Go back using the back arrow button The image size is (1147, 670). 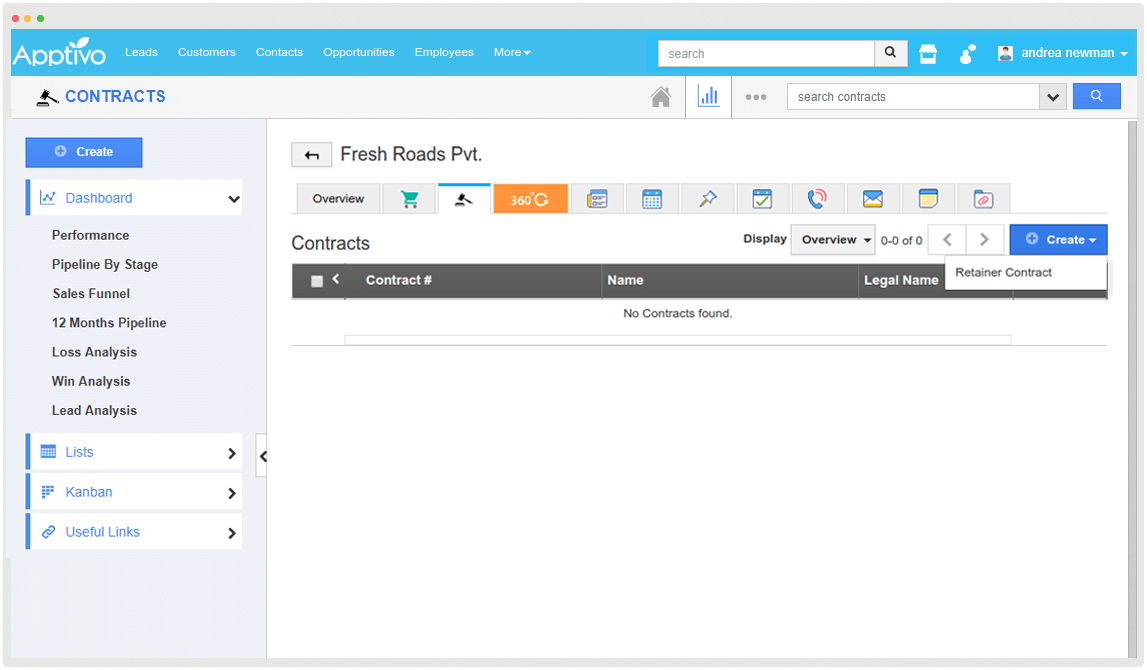311,155
